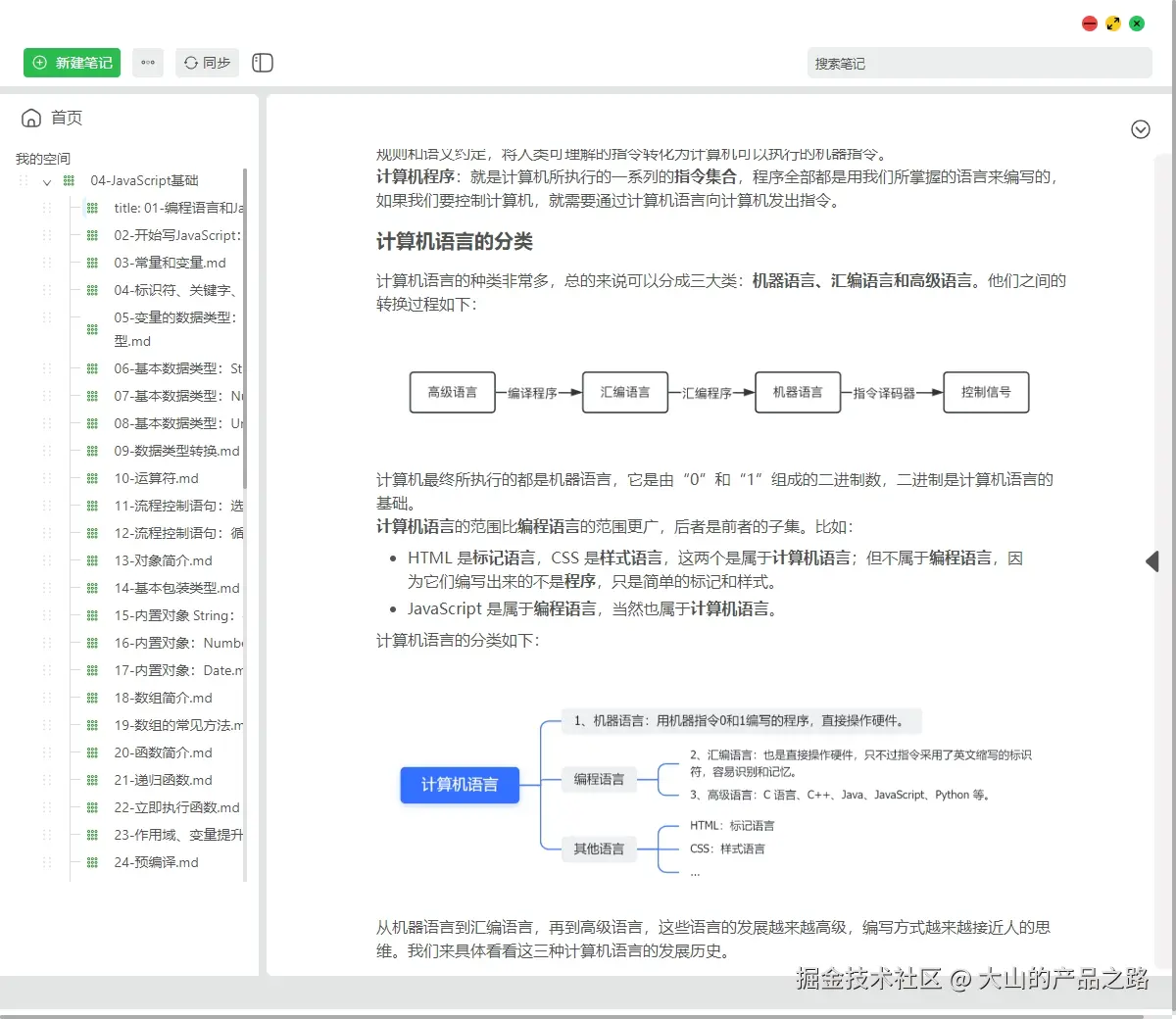The image size is (1176, 1019).
Task: Open note 12-流程控制语句
Action: click(x=178, y=533)
